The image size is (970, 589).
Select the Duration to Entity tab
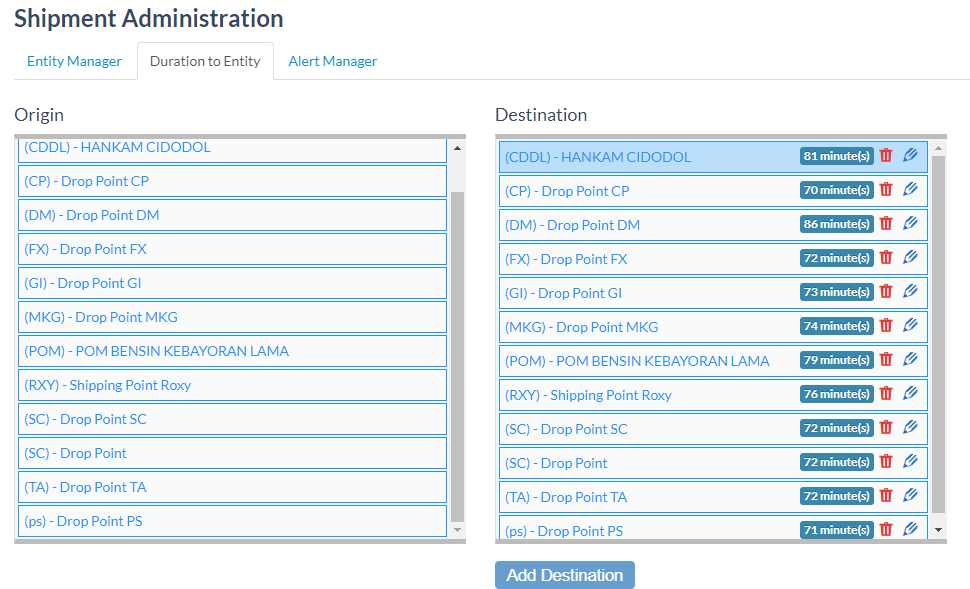coord(205,62)
